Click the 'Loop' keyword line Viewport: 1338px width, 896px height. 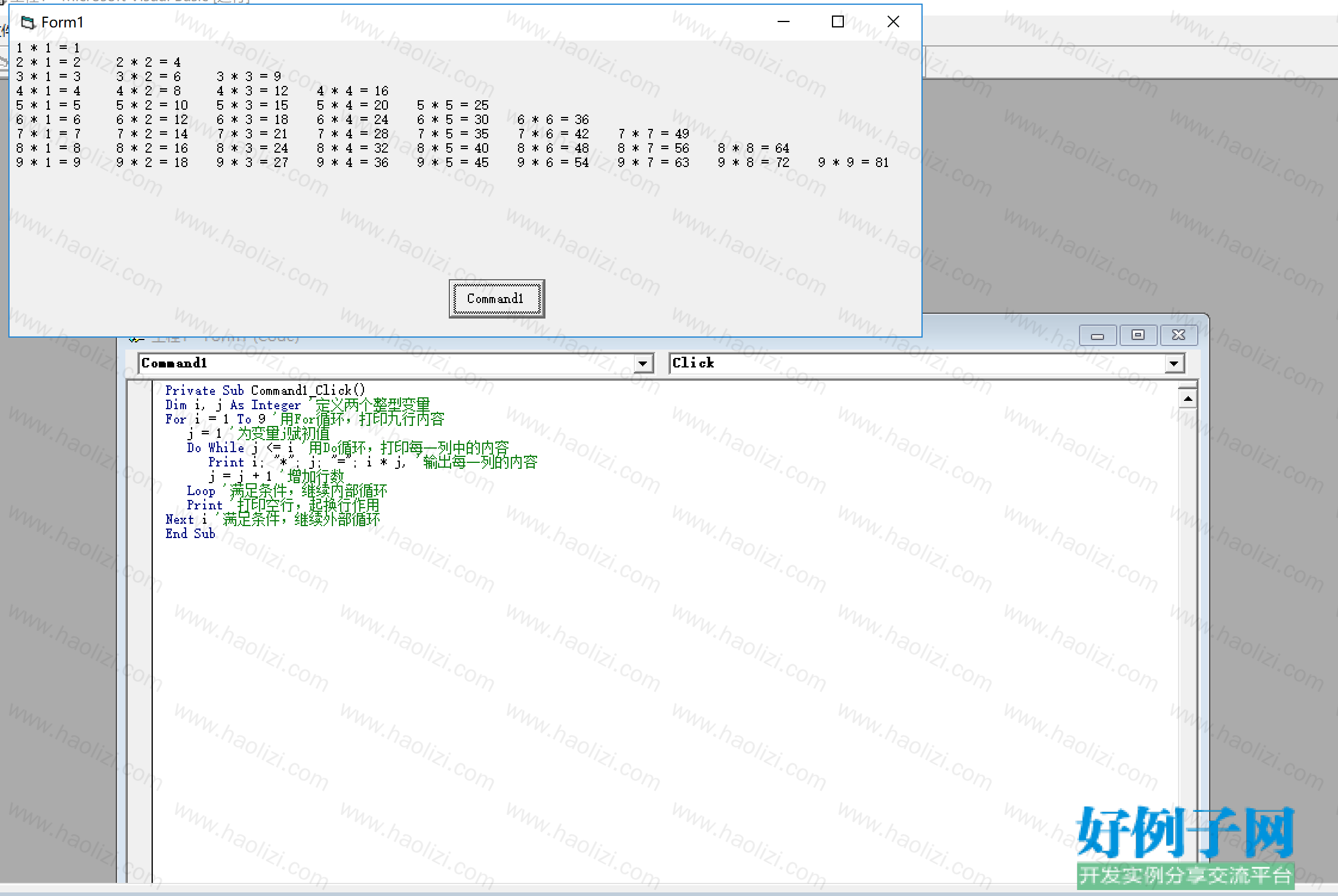(x=201, y=491)
